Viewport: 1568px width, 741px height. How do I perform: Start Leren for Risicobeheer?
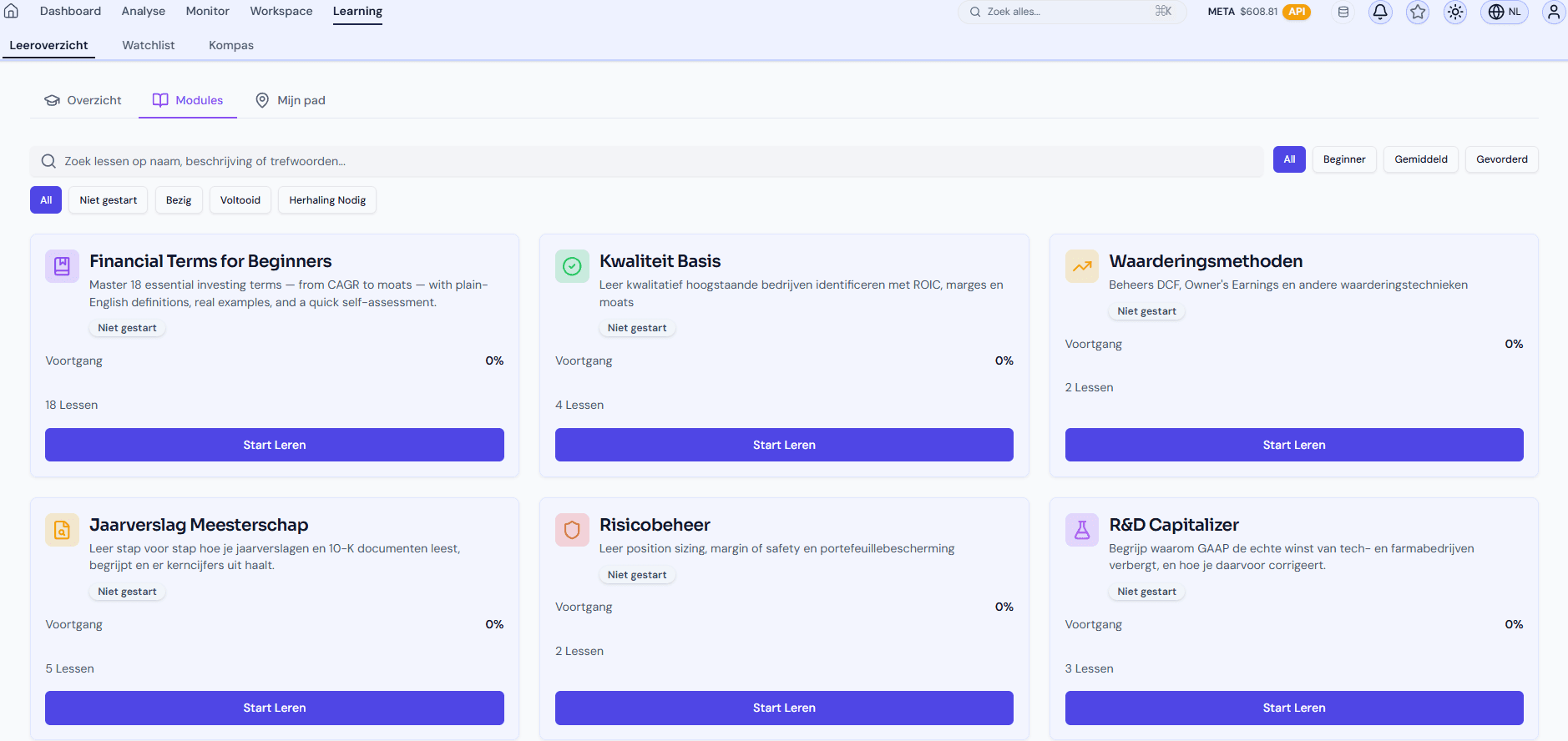tap(784, 708)
